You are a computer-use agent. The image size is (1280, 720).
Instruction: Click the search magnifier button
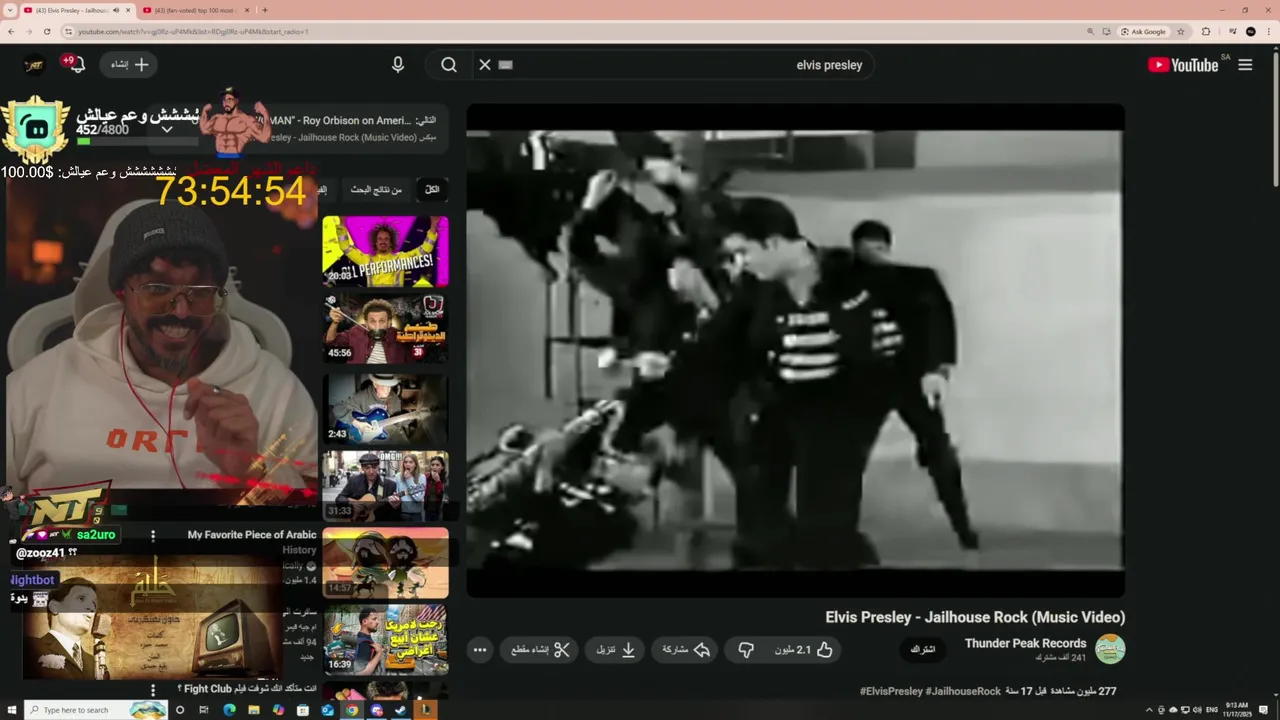pos(449,65)
